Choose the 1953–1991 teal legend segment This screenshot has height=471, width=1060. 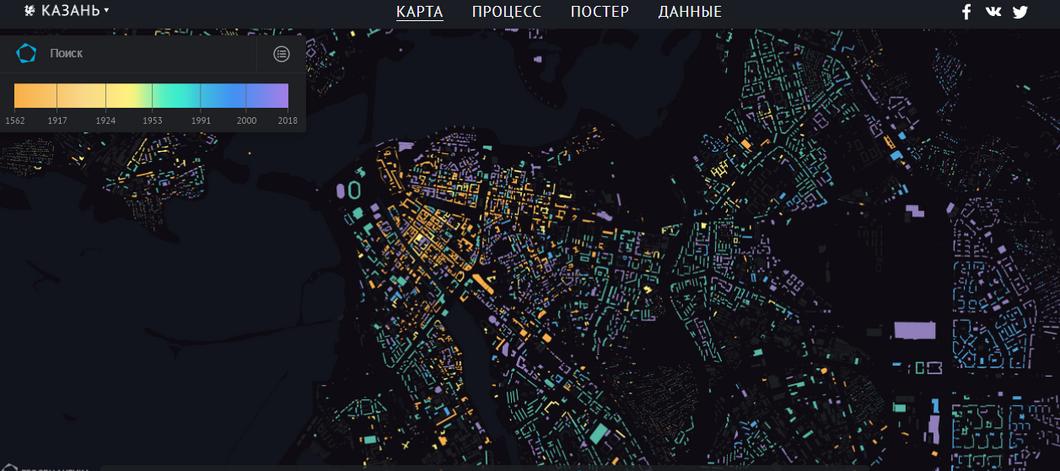click(x=176, y=95)
